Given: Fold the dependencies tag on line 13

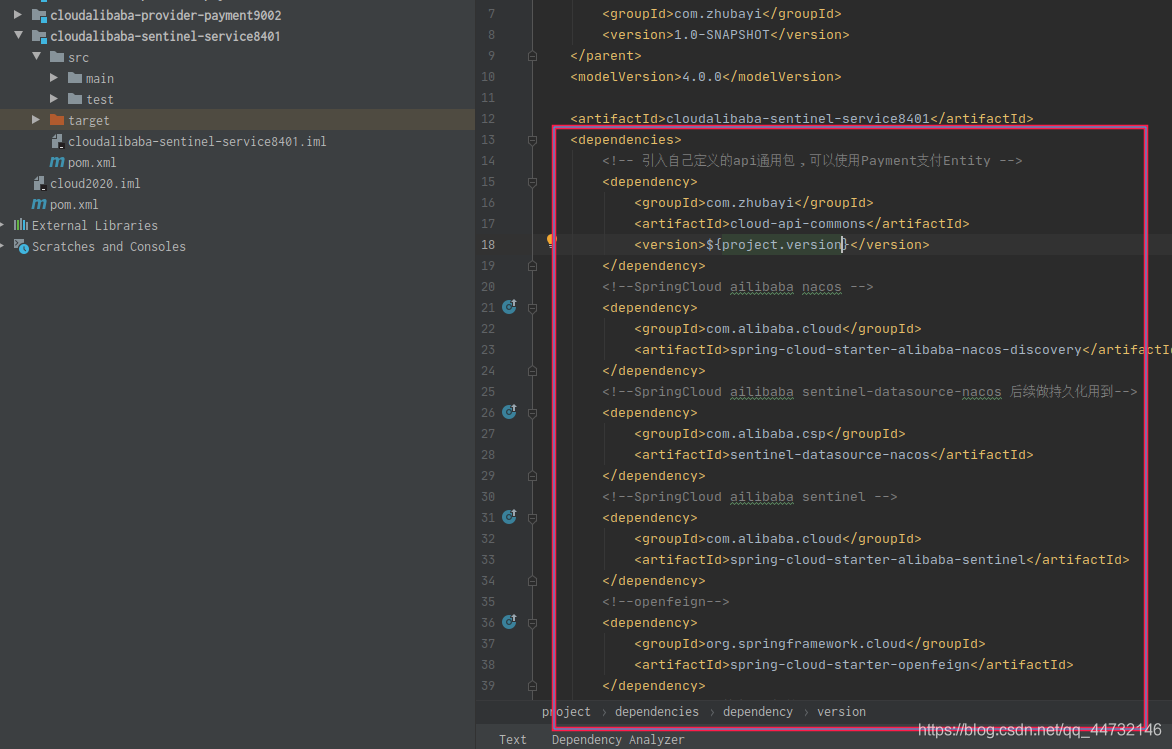Looking at the screenshot, I should pos(532,140).
